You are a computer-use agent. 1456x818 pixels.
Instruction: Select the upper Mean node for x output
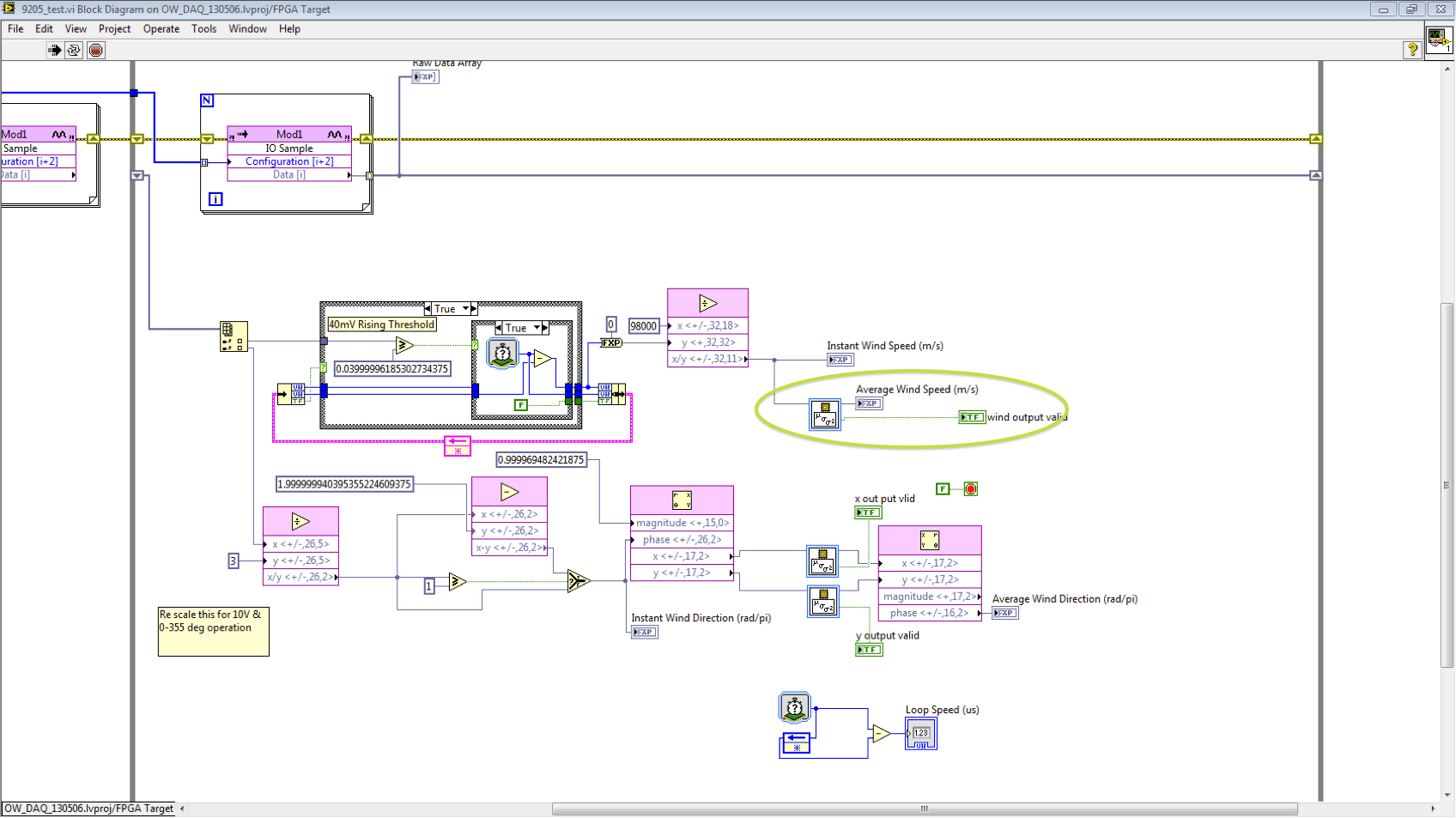pyautogui.click(x=822, y=562)
